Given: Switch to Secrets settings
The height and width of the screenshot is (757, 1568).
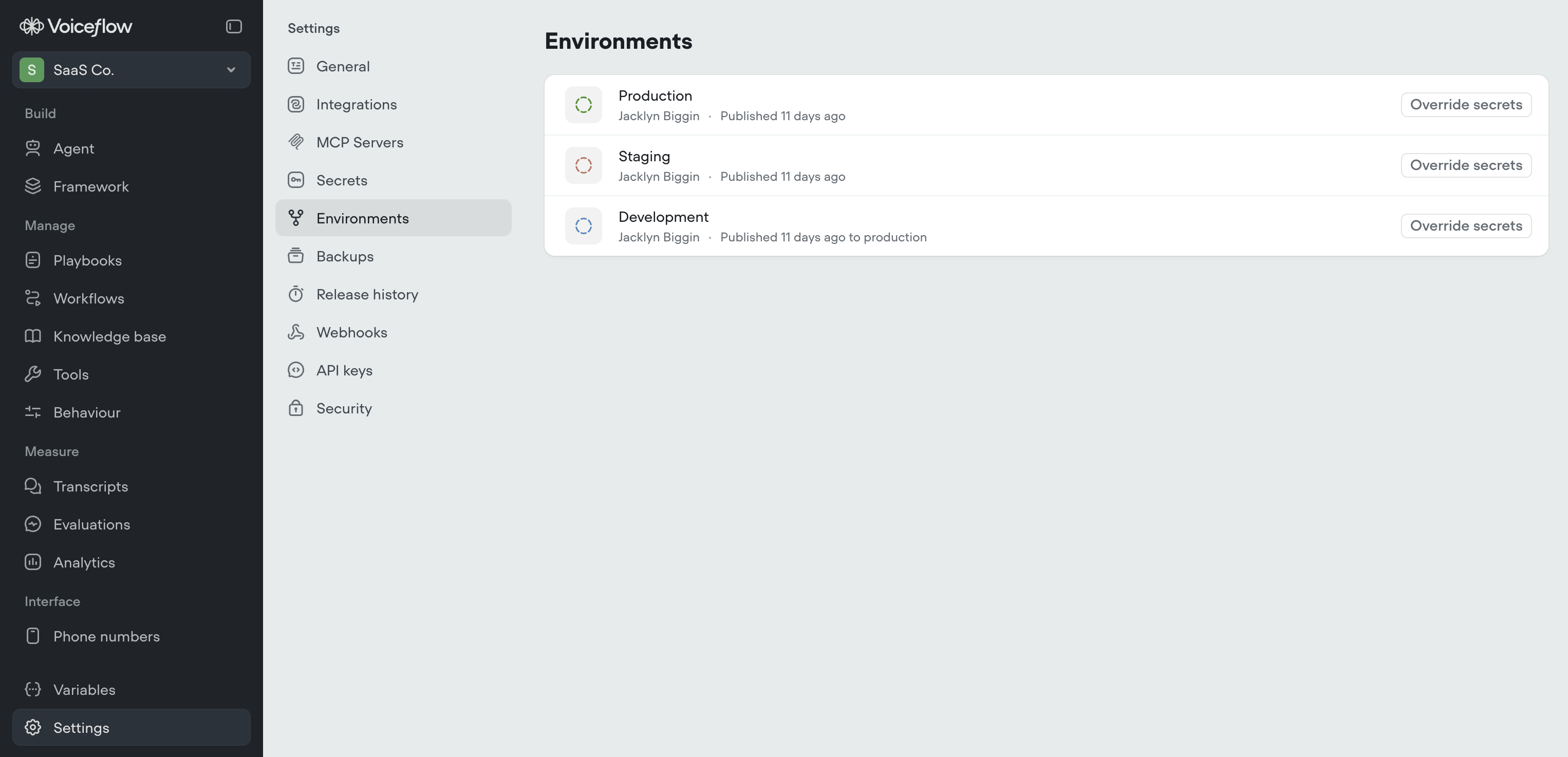Looking at the screenshot, I should pyautogui.click(x=342, y=181).
